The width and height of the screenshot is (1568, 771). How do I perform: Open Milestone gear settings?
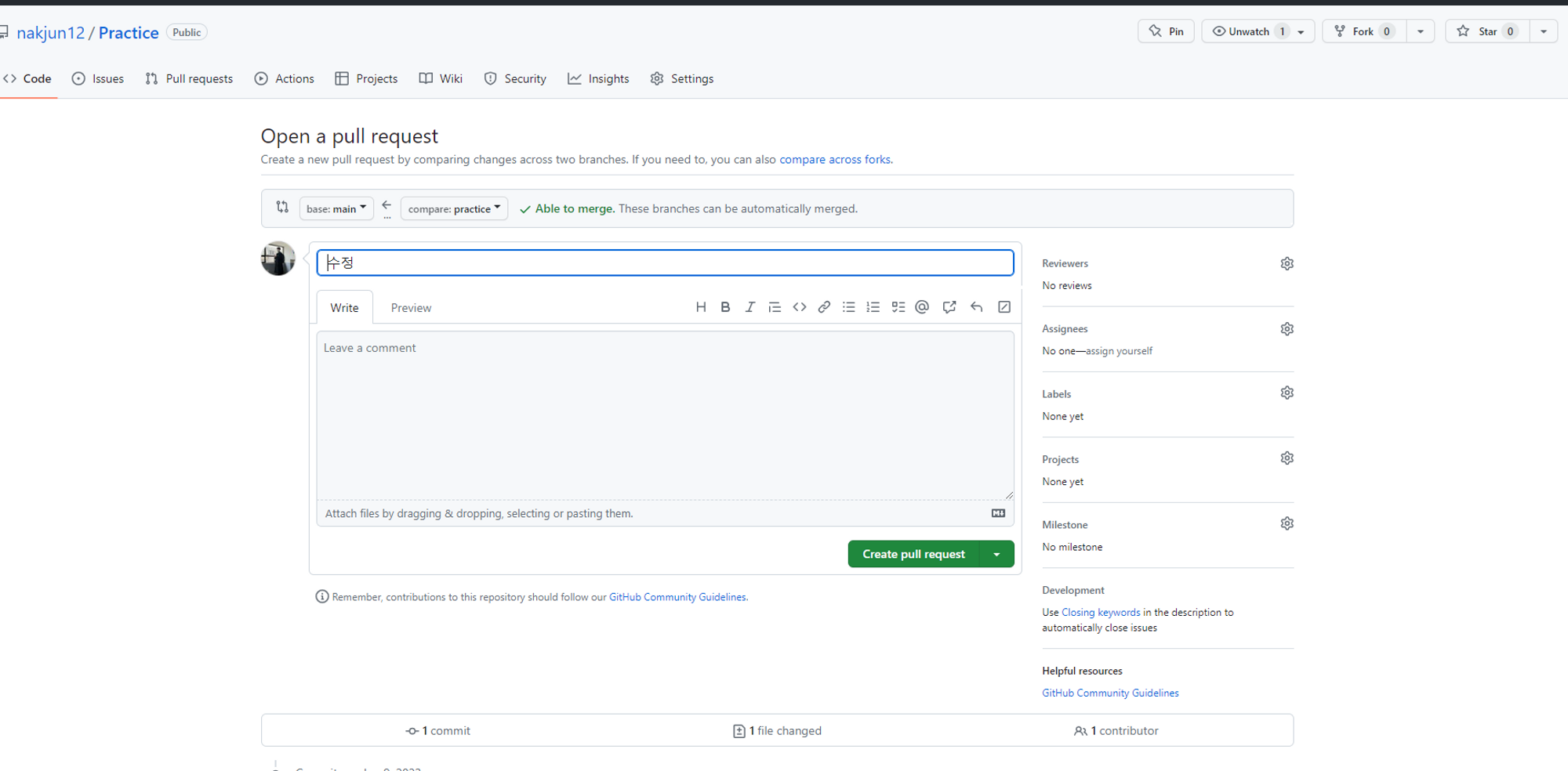pos(1287,523)
